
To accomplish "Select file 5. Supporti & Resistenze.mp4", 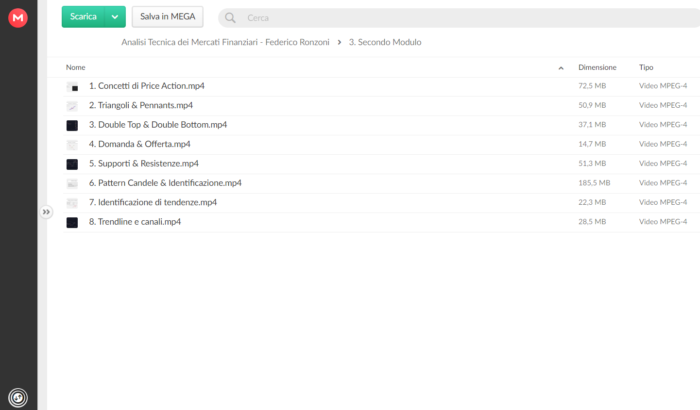I will click(143, 163).
